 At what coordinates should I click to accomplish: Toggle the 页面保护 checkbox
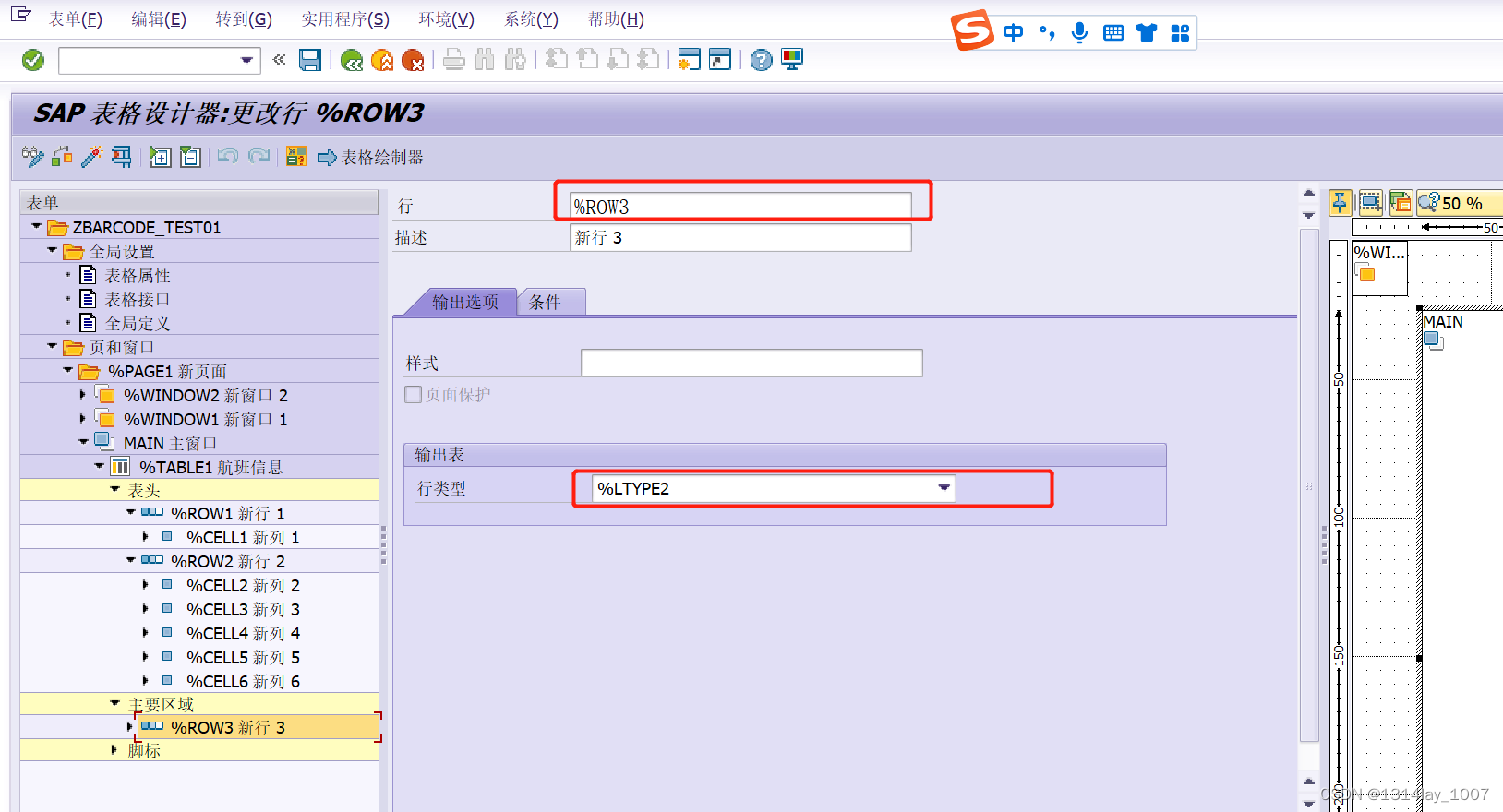414,395
